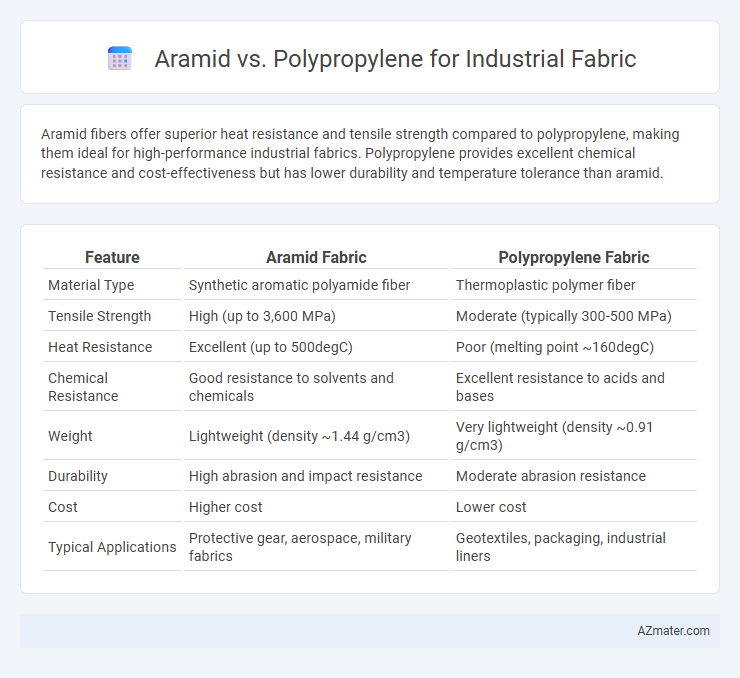
Task: Click the calendar grid icon beside the title
Action: coord(120,59)
